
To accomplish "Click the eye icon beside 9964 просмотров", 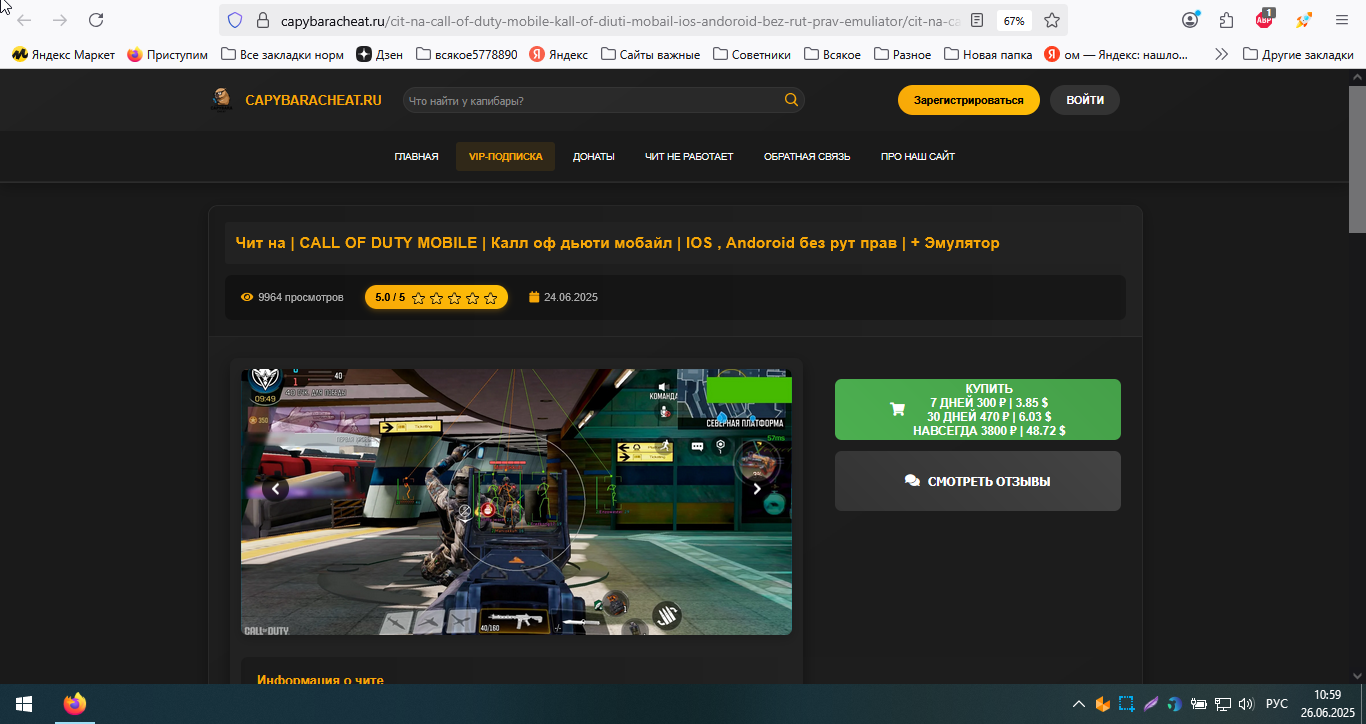I will click(x=247, y=297).
